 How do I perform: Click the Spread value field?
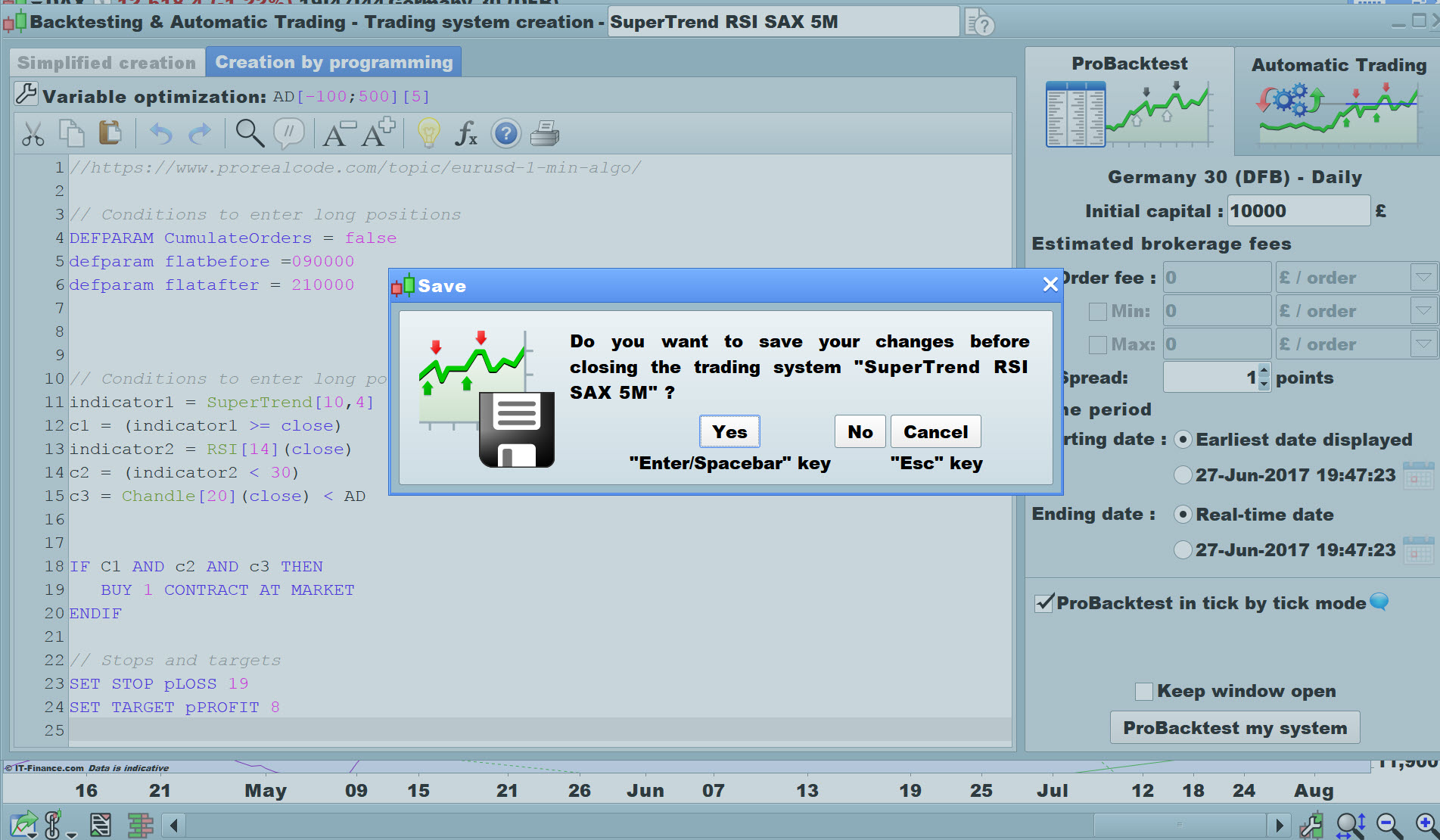pos(1211,377)
